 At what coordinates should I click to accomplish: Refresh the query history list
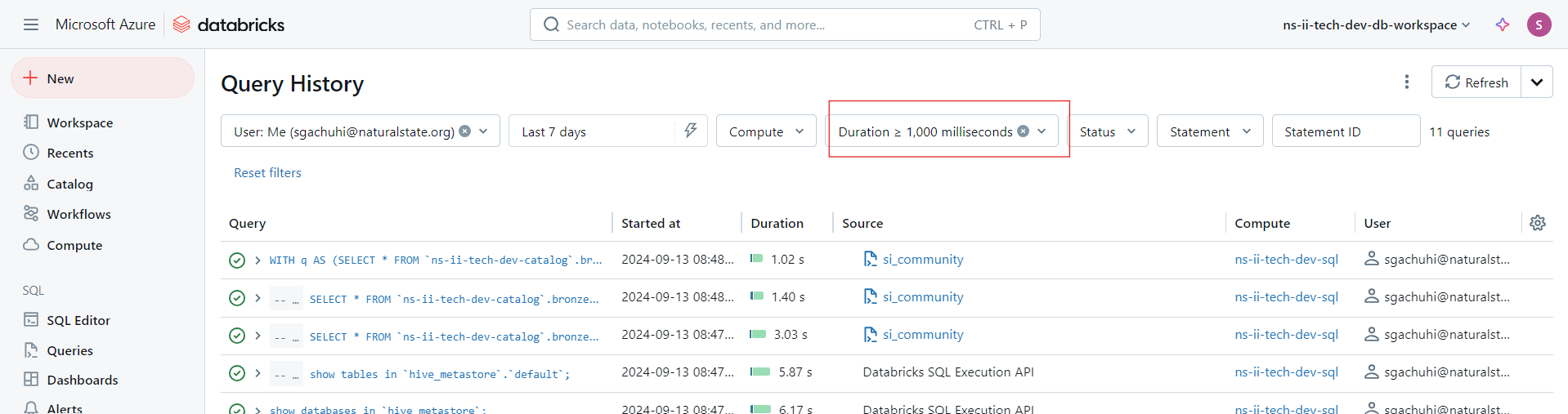(x=1476, y=82)
